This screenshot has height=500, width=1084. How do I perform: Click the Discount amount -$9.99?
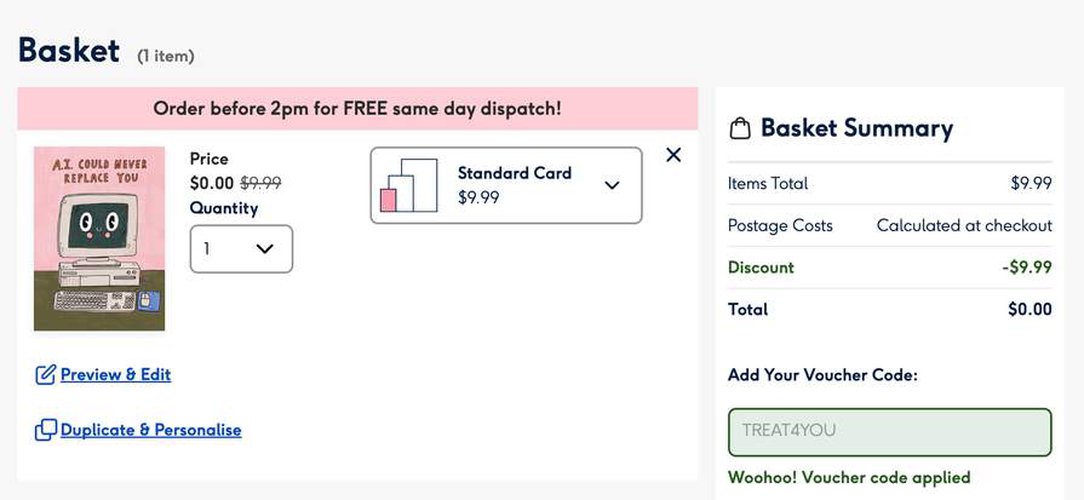[1026, 267]
